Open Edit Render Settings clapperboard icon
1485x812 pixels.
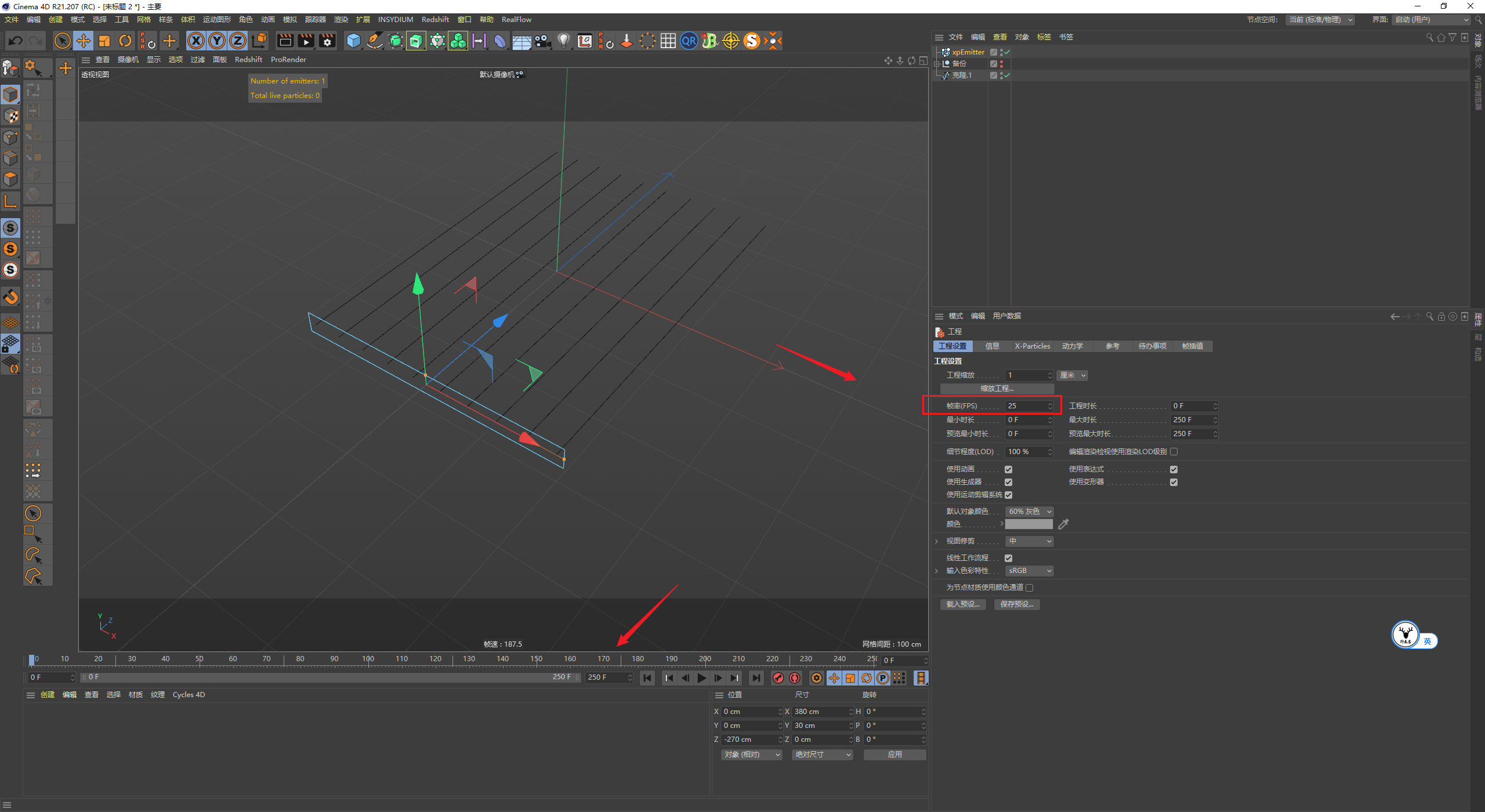tap(327, 41)
